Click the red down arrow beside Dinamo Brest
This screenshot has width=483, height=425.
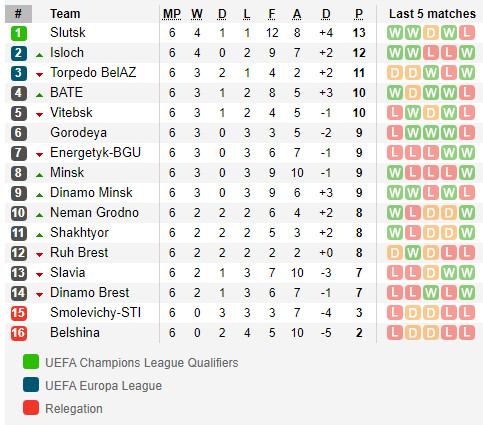39,295
